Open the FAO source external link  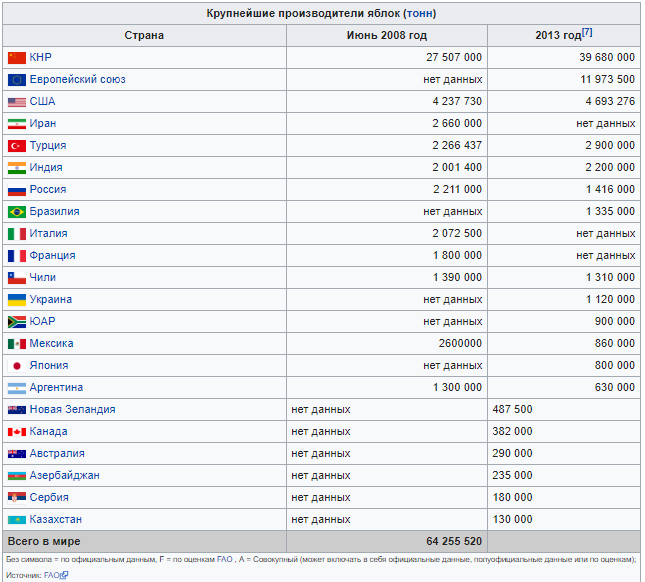pos(51,575)
